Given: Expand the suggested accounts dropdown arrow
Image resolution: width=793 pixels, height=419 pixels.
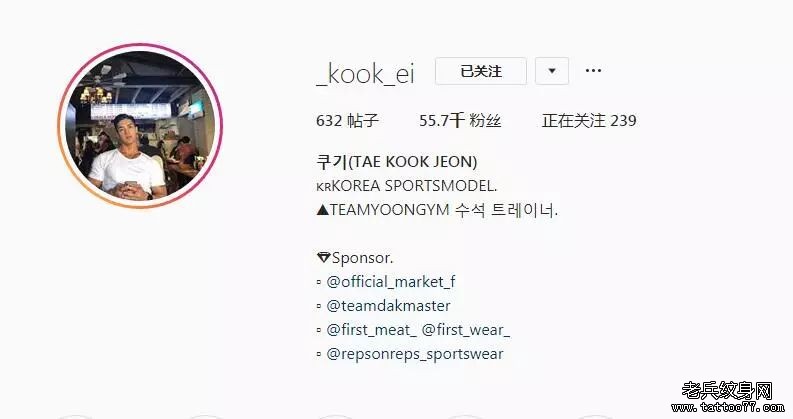Looking at the screenshot, I should click(552, 71).
